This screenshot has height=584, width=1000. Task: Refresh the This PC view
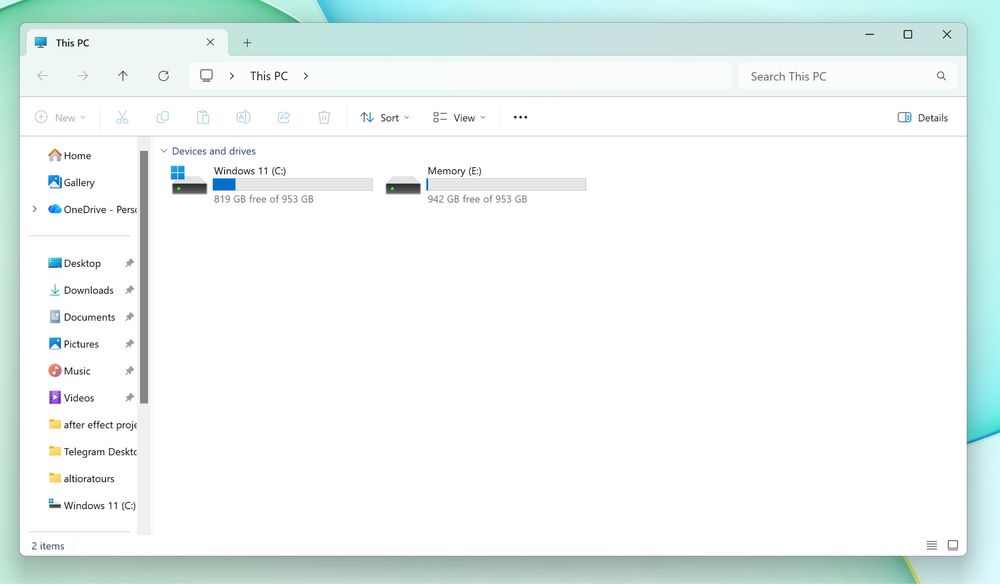click(163, 76)
